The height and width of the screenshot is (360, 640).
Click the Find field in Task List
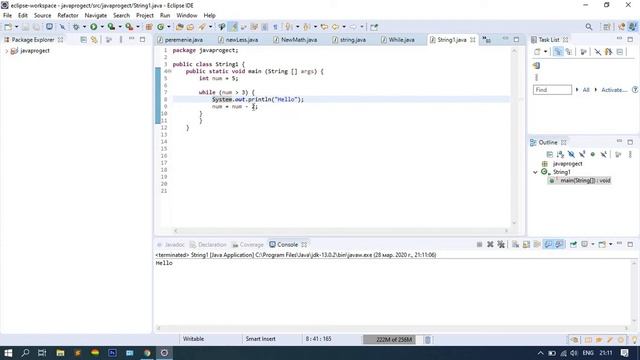pos(552,90)
